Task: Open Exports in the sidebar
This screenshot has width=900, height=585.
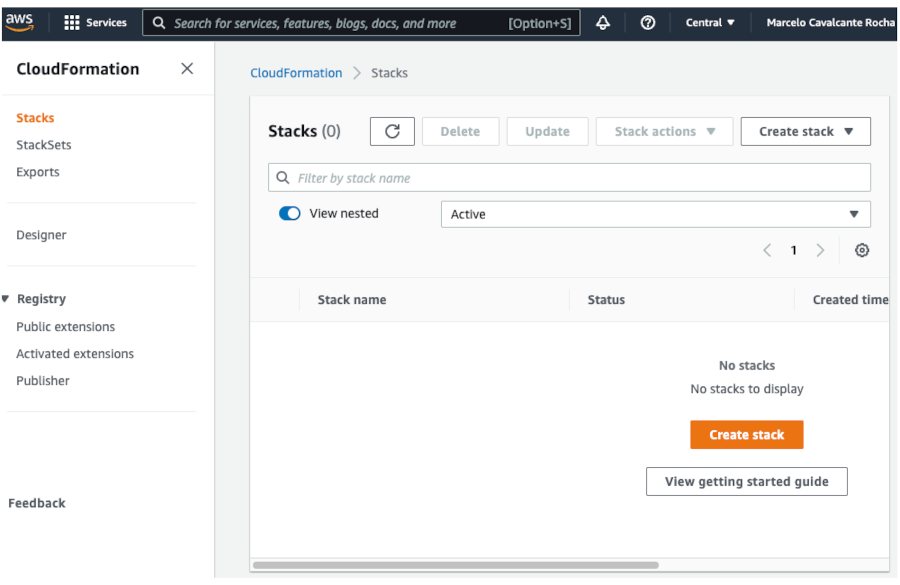Action: click(38, 172)
